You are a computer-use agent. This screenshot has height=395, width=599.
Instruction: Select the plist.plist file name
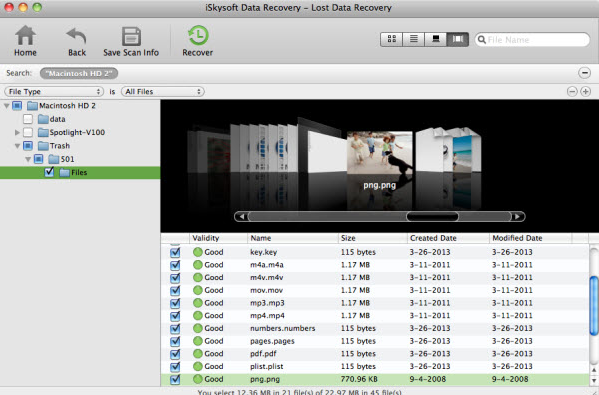tap(267, 366)
